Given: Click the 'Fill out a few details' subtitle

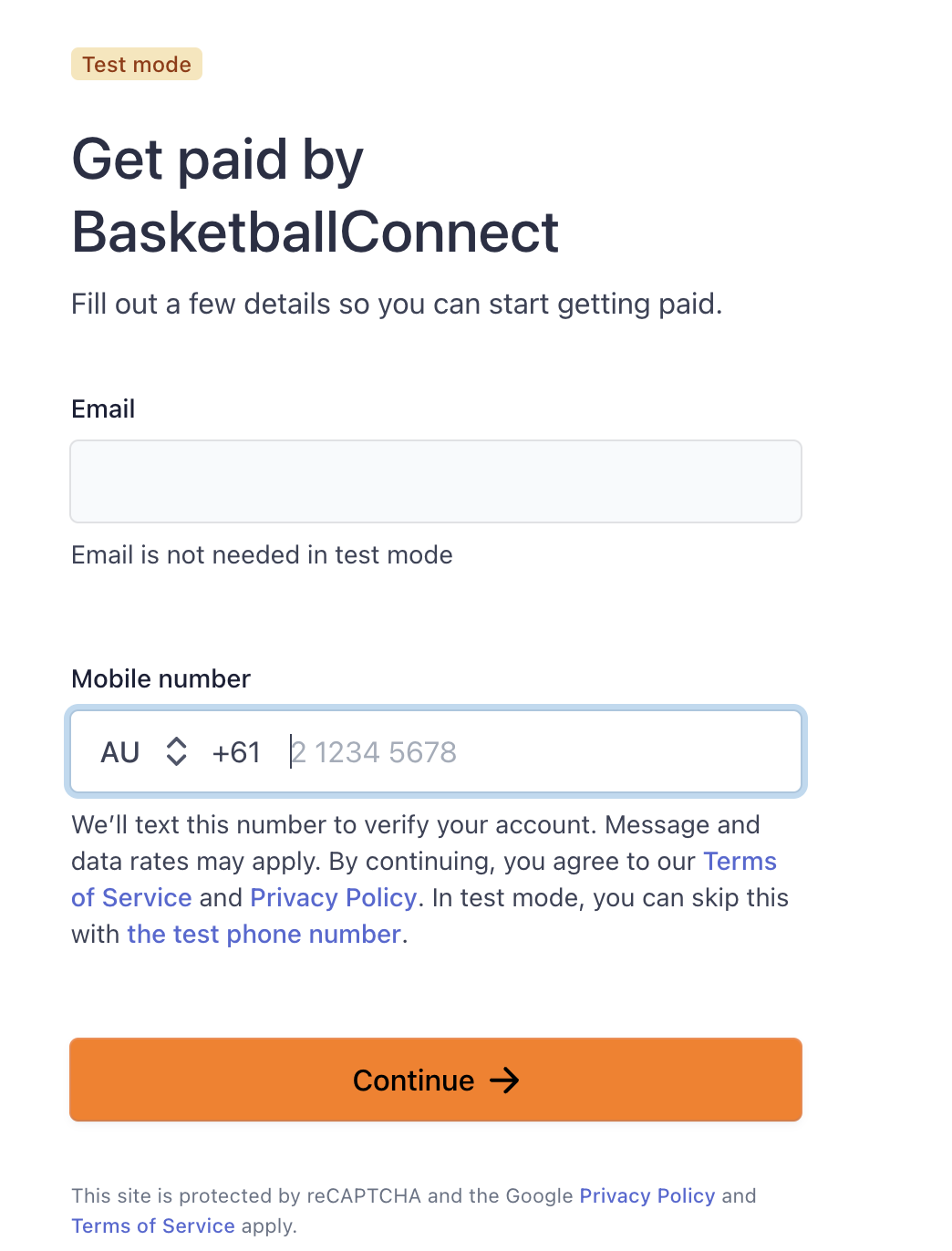Looking at the screenshot, I should [x=397, y=304].
